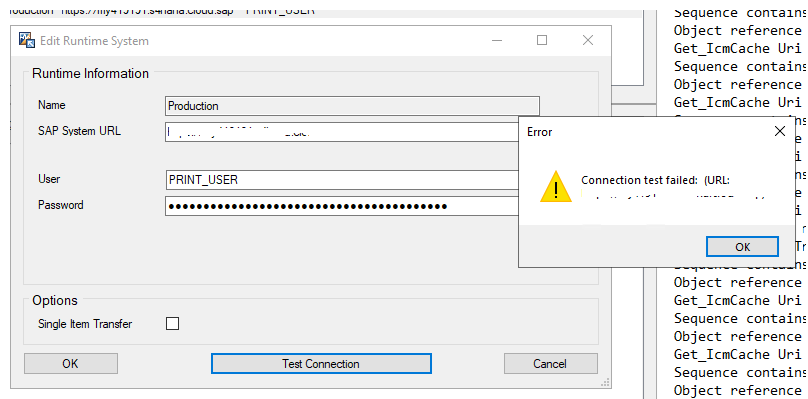Select the User field with PRINT_USER
The image size is (808, 399).
(342, 180)
